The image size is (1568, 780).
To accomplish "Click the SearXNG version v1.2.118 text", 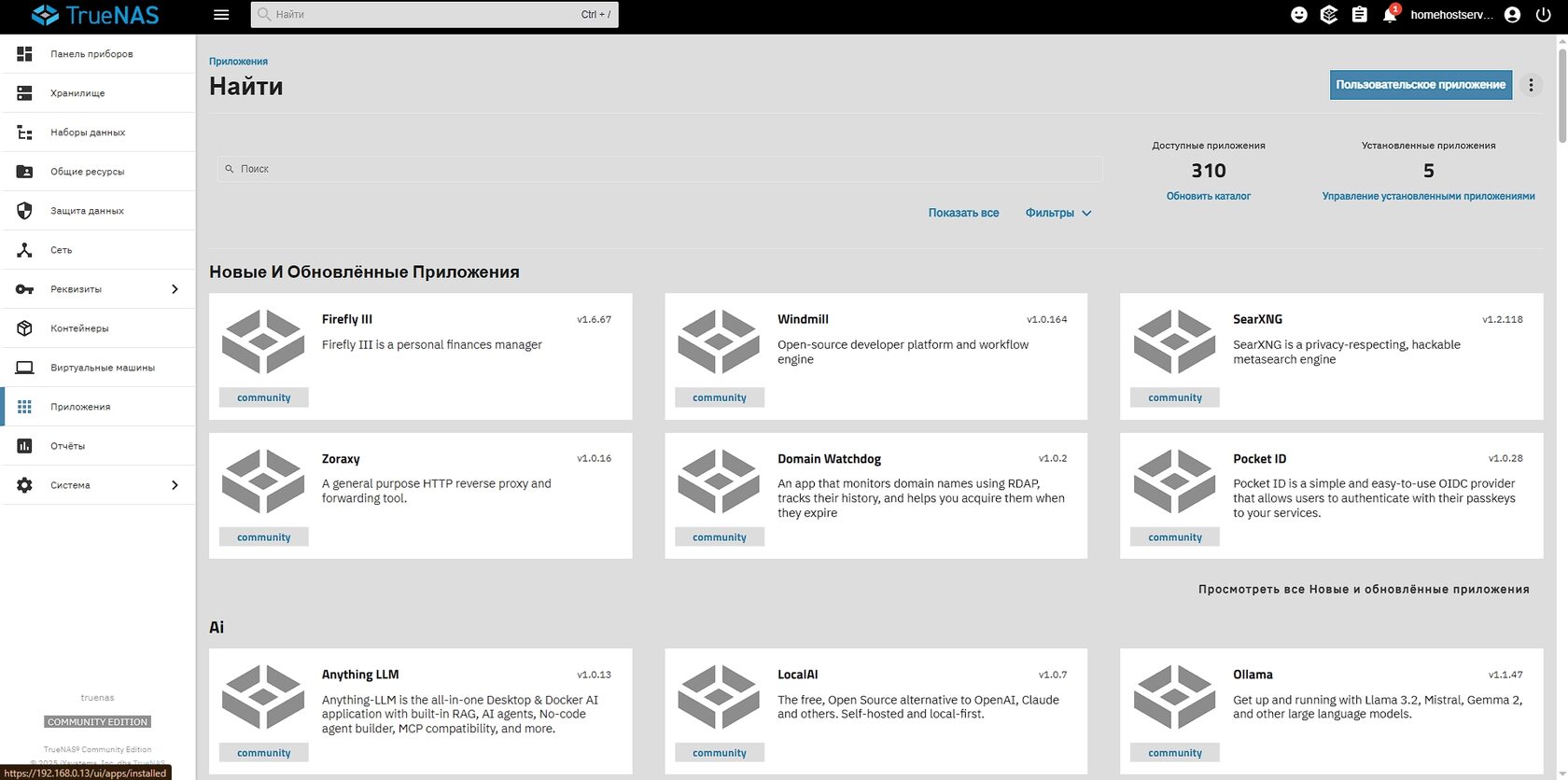I will coord(1502,319).
